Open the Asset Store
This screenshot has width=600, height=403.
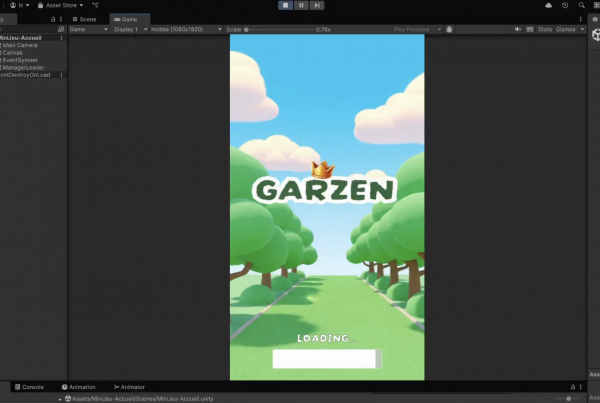click(x=62, y=5)
